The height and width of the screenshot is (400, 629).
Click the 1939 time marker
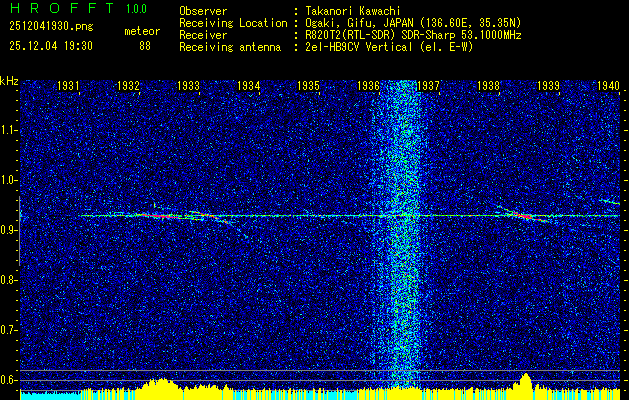coord(549,85)
